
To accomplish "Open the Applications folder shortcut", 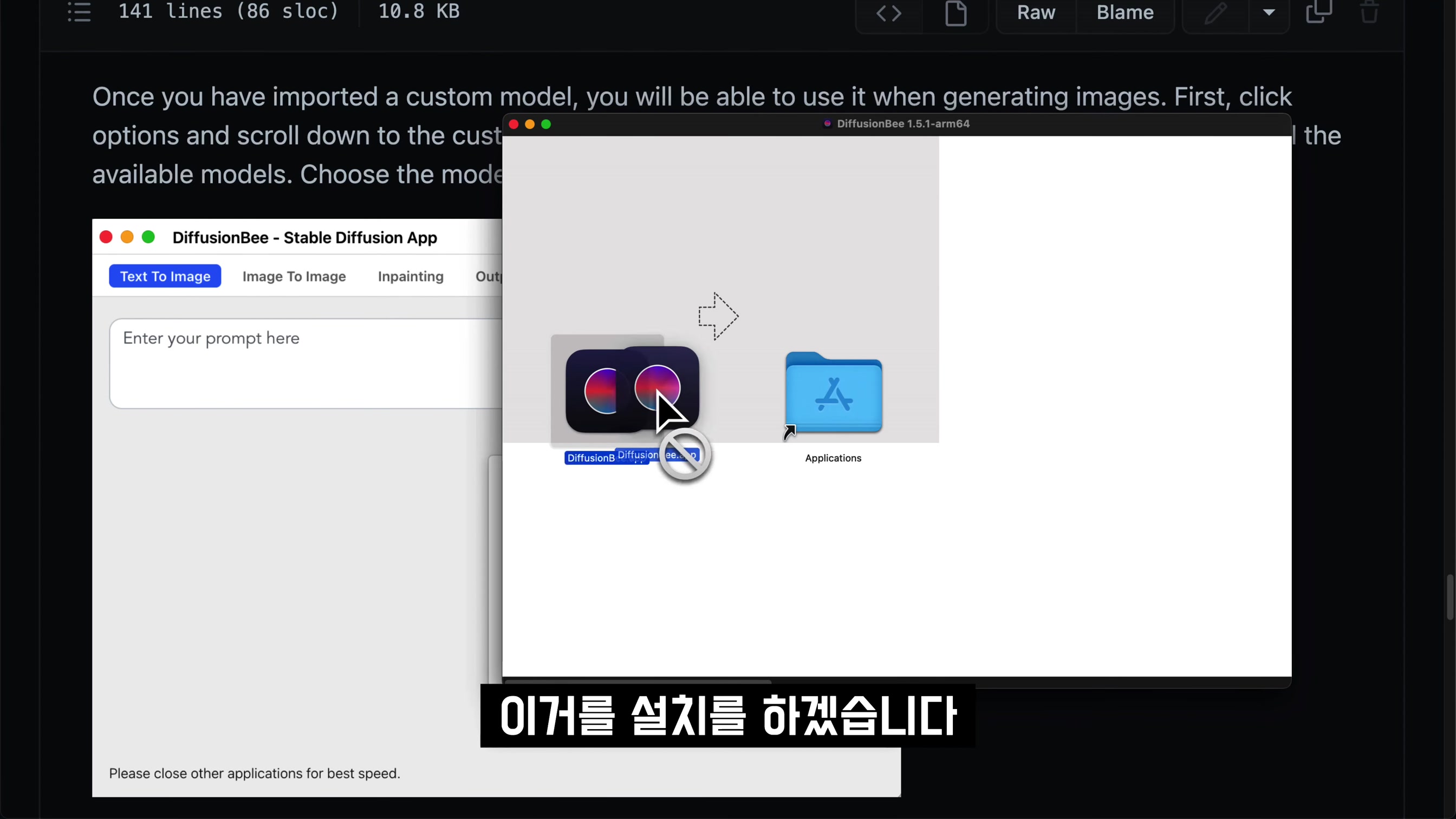I will point(834,393).
